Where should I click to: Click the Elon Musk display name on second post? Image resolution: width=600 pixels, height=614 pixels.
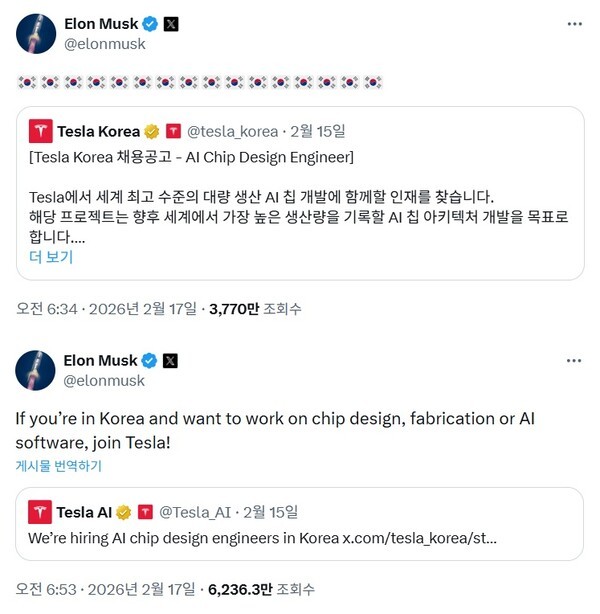(x=100, y=360)
